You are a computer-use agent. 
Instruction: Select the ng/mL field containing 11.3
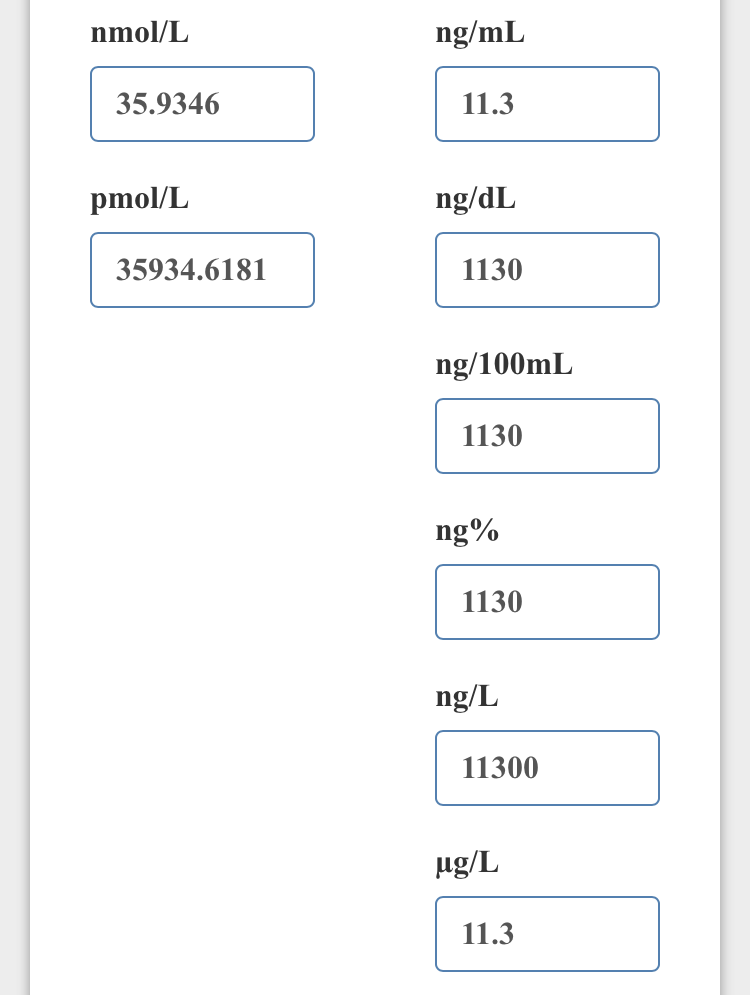pyautogui.click(x=547, y=104)
